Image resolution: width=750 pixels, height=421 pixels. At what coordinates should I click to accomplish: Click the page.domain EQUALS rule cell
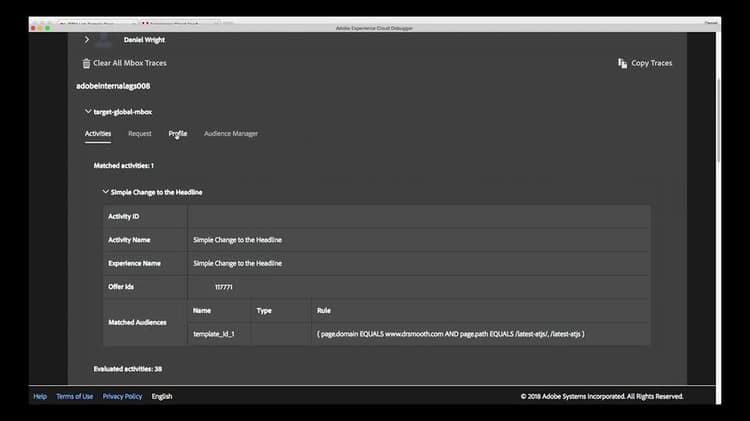pos(481,334)
